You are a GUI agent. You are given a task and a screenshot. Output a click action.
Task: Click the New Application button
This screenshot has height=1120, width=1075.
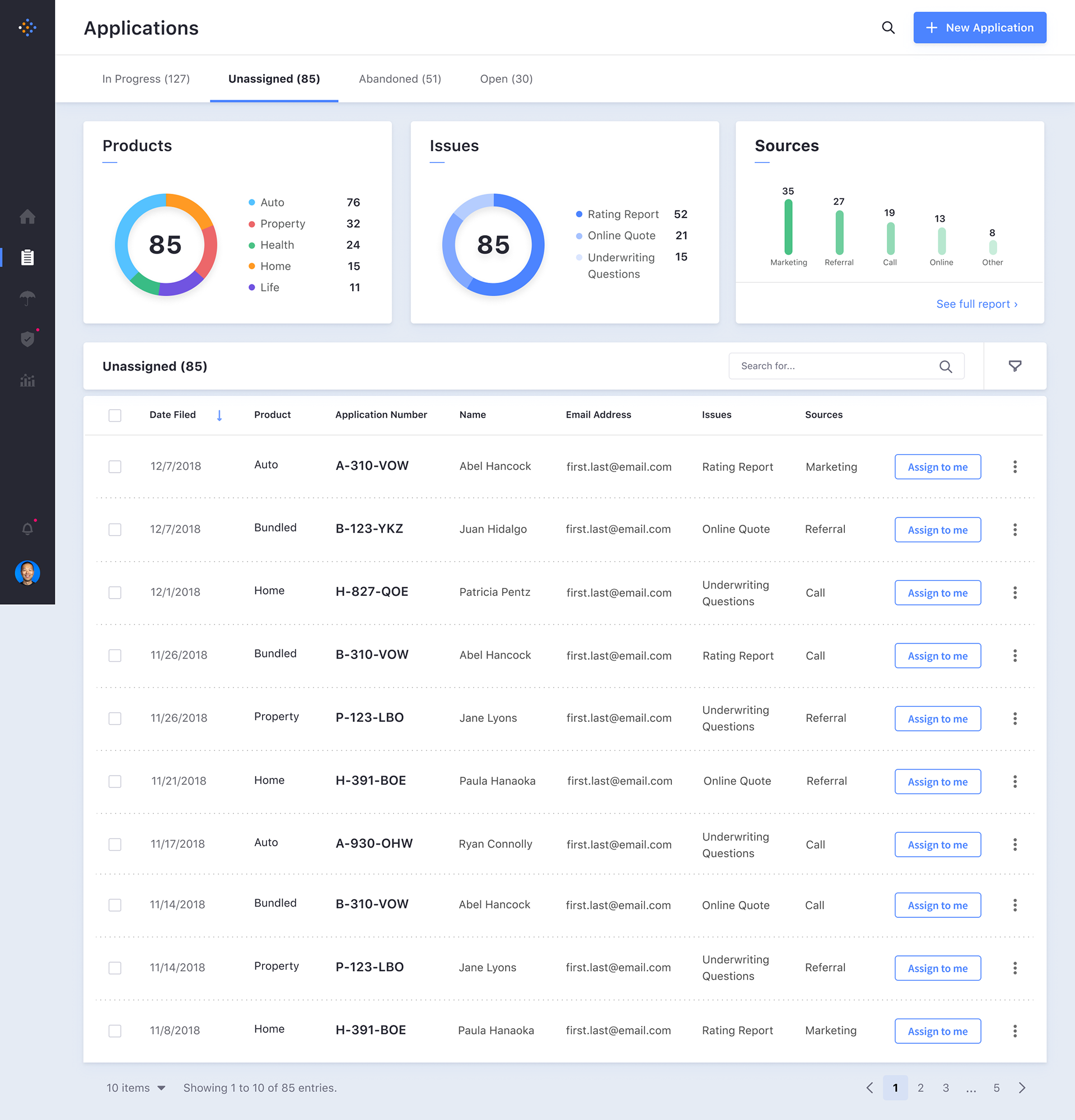(x=979, y=27)
